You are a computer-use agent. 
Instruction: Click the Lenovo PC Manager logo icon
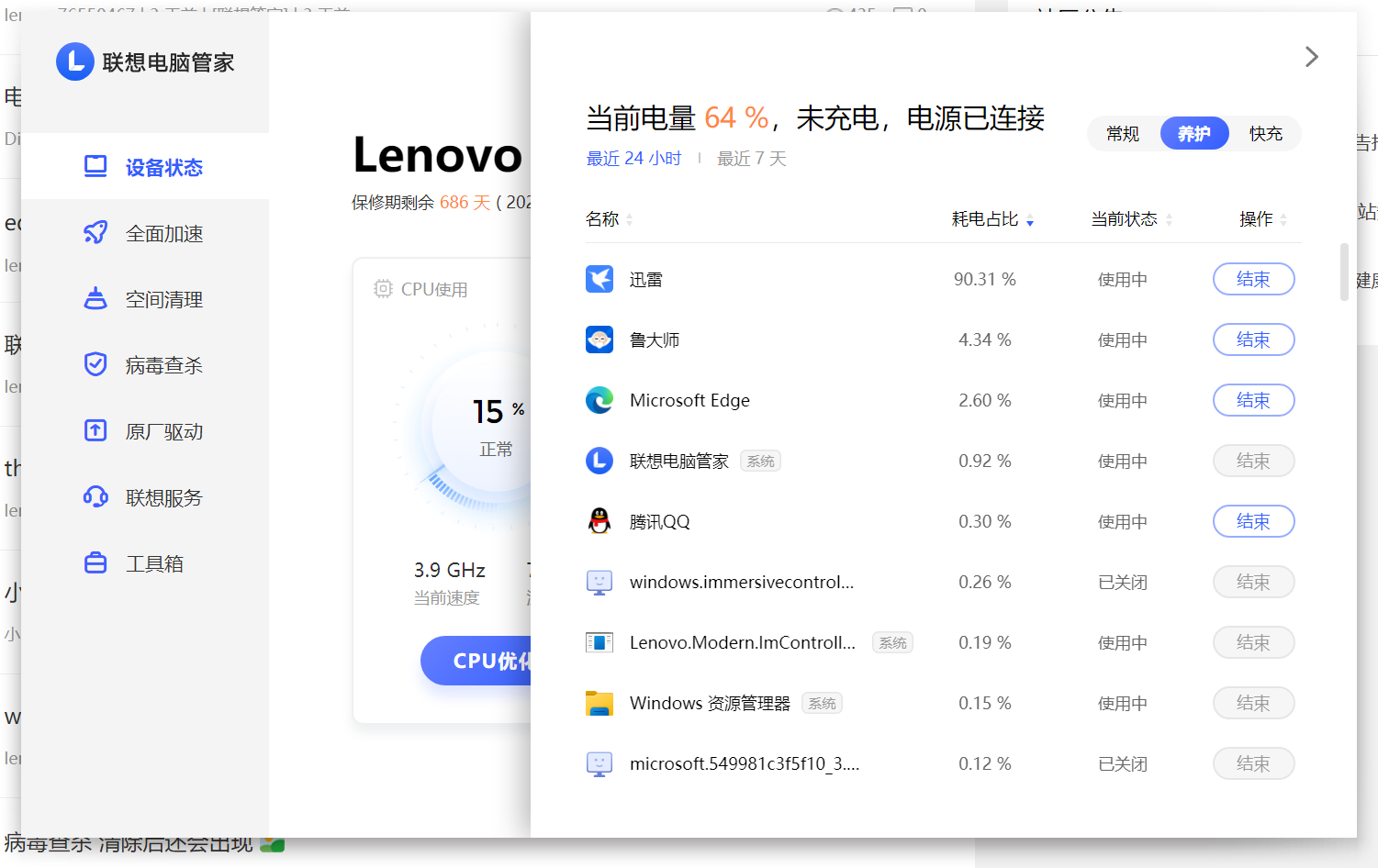(75, 61)
